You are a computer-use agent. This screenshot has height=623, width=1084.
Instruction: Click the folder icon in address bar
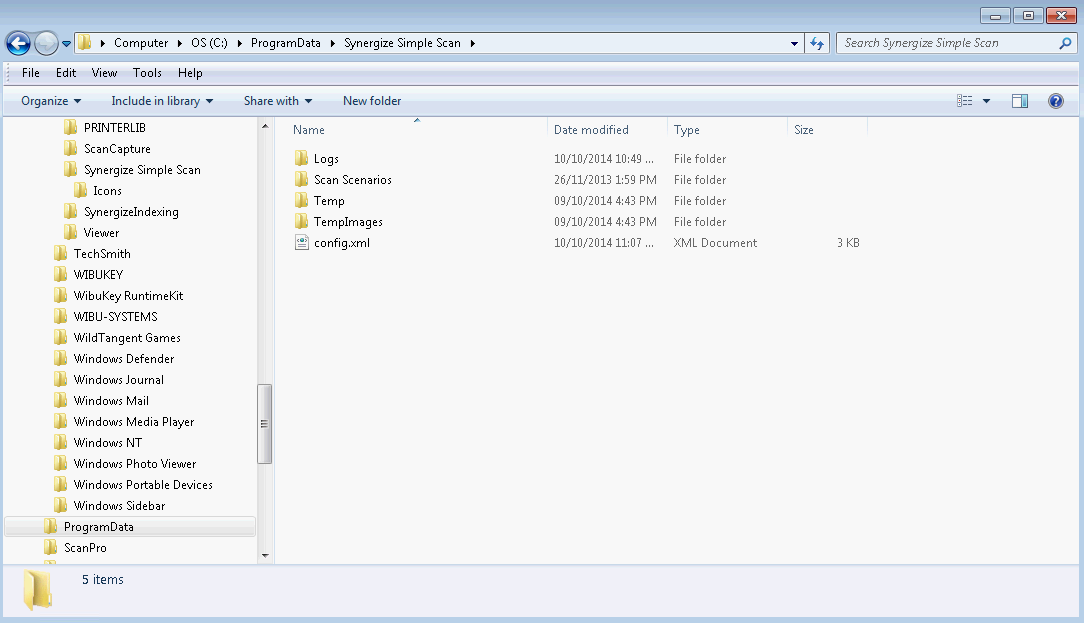click(x=84, y=43)
